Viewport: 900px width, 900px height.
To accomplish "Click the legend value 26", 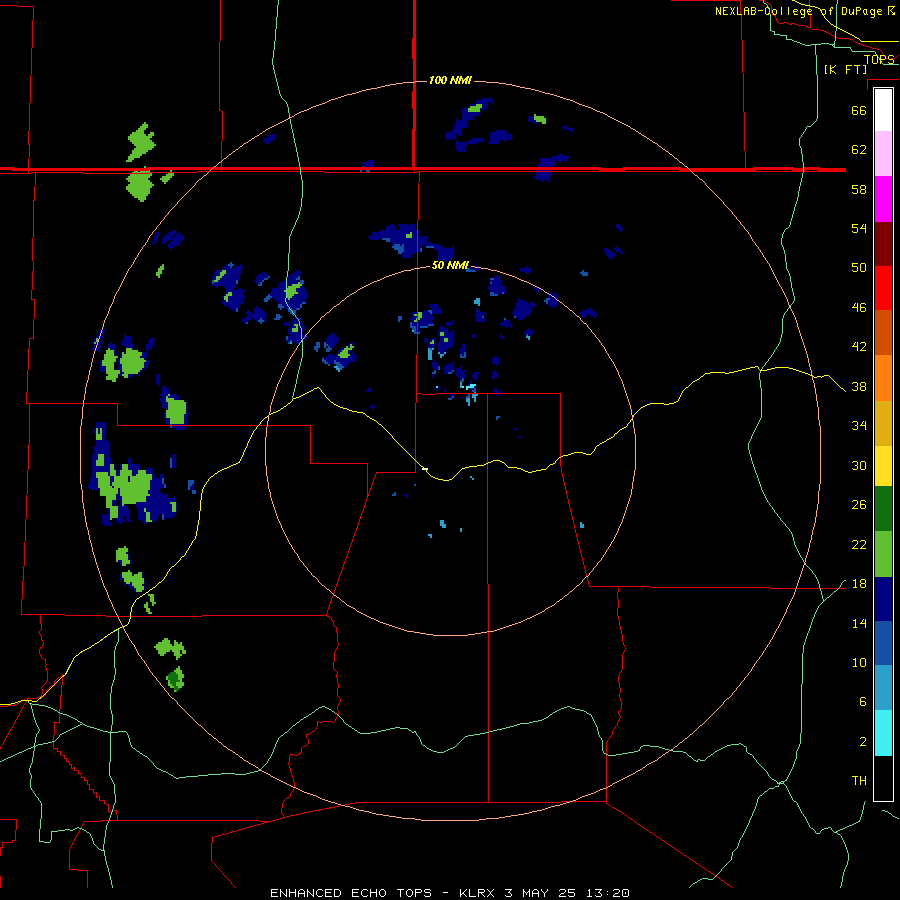I will pyautogui.click(x=859, y=505).
